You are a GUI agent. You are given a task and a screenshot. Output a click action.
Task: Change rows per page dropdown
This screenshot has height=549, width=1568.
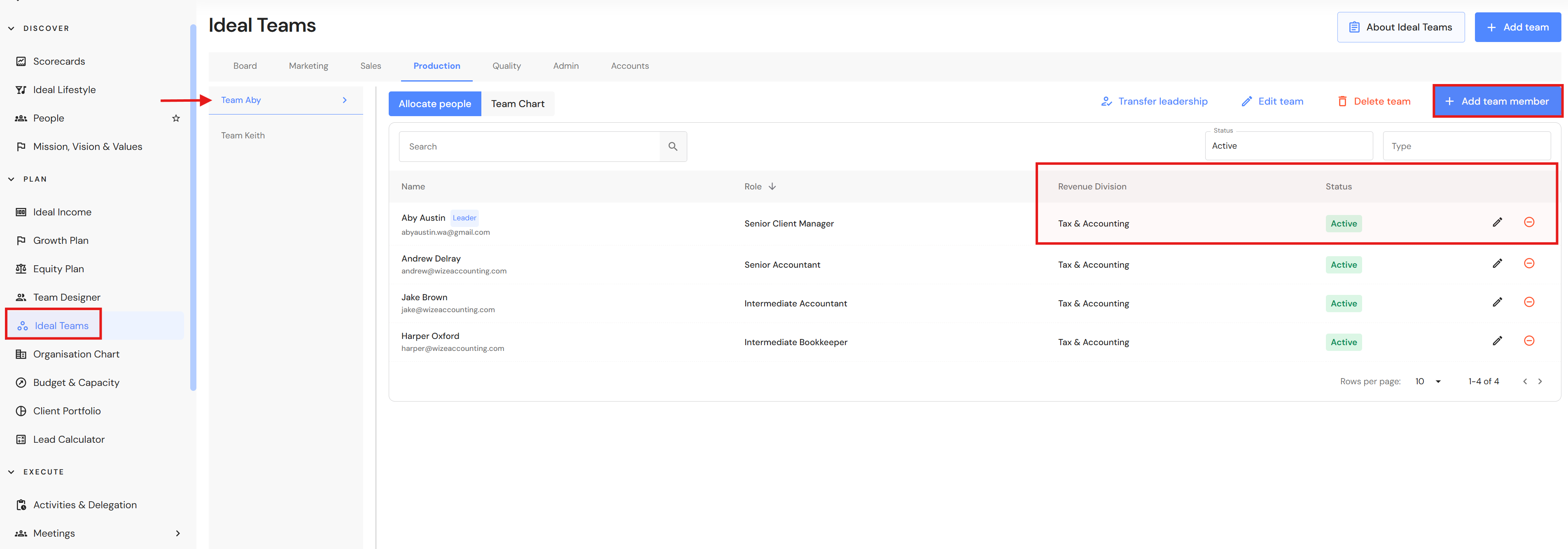point(1428,382)
